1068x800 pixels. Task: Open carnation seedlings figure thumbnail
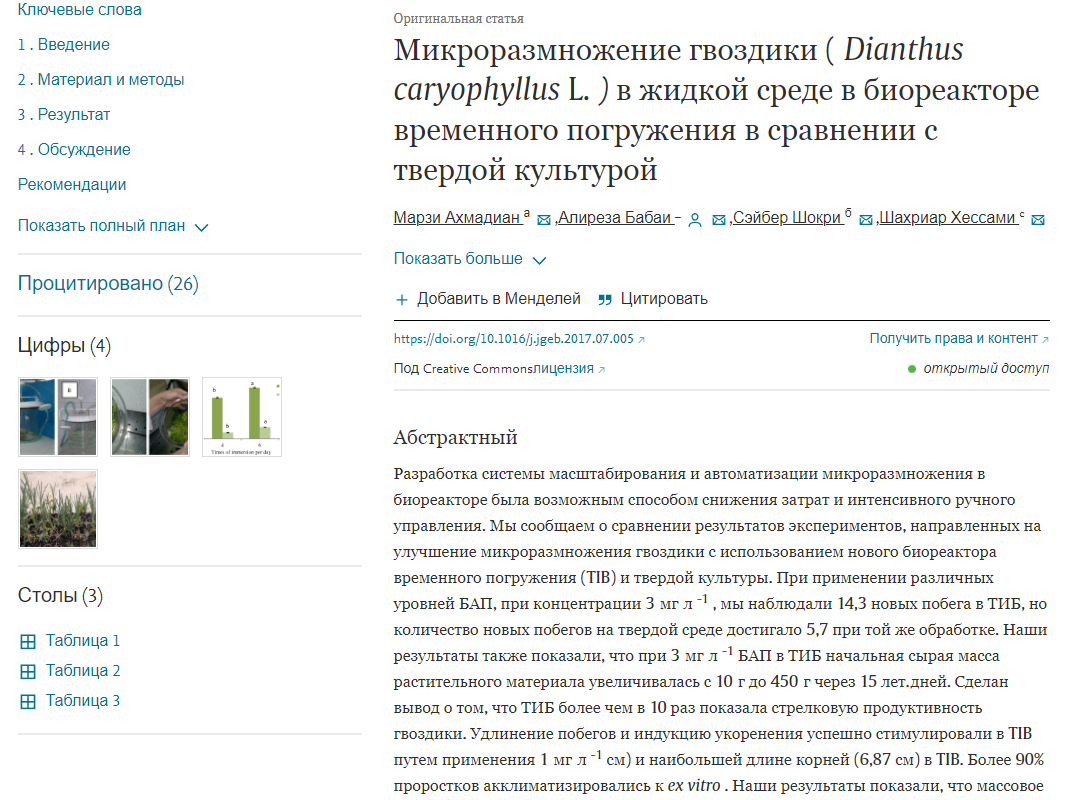click(58, 509)
